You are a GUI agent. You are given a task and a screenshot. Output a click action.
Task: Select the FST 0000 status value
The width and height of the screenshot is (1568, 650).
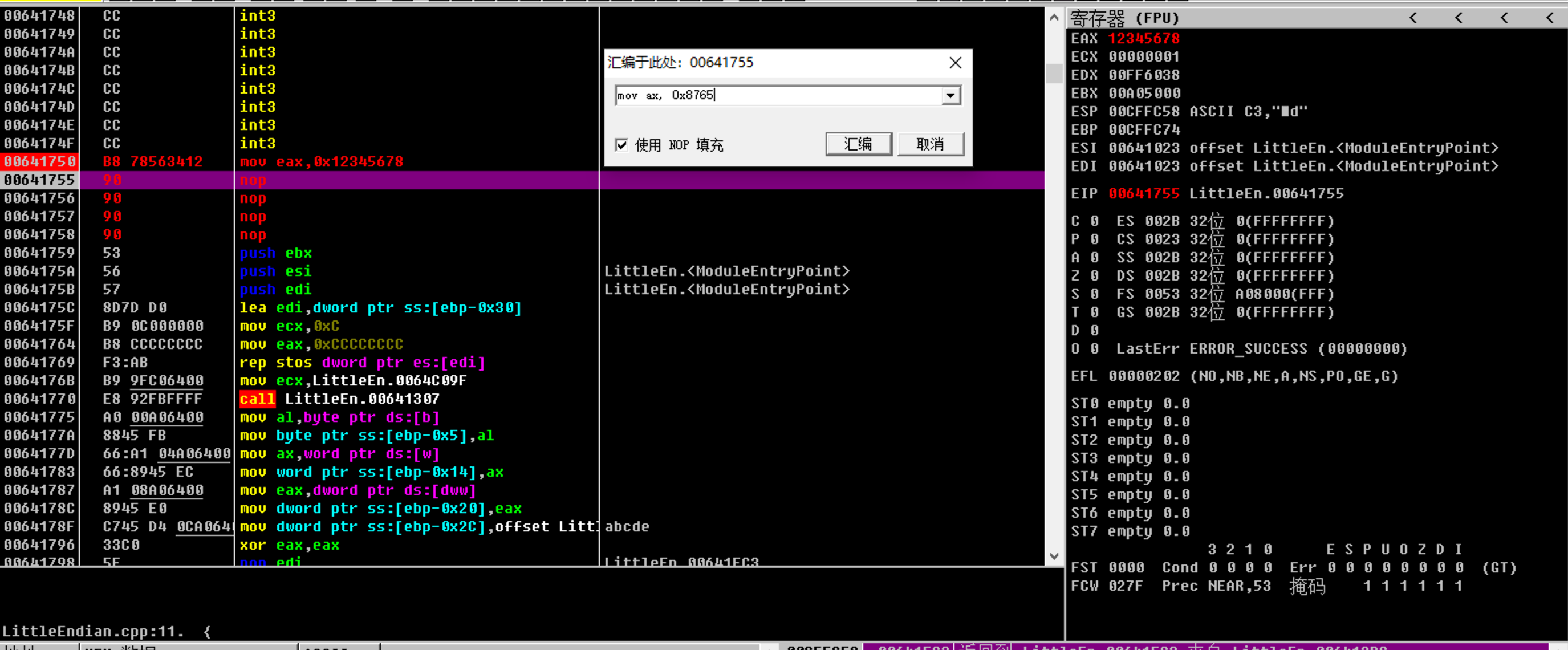pos(1126,568)
